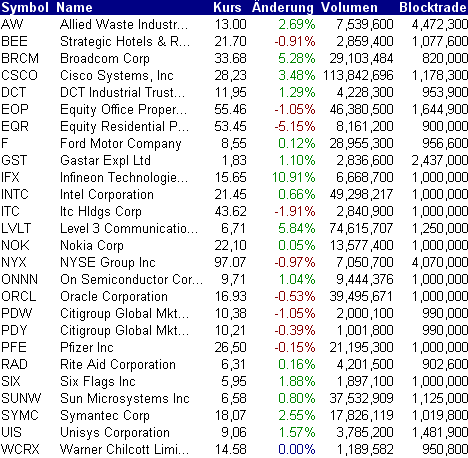Viewport: 468px width, 458px height.
Task: Click NYSE price 97.07
Action: point(230,262)
